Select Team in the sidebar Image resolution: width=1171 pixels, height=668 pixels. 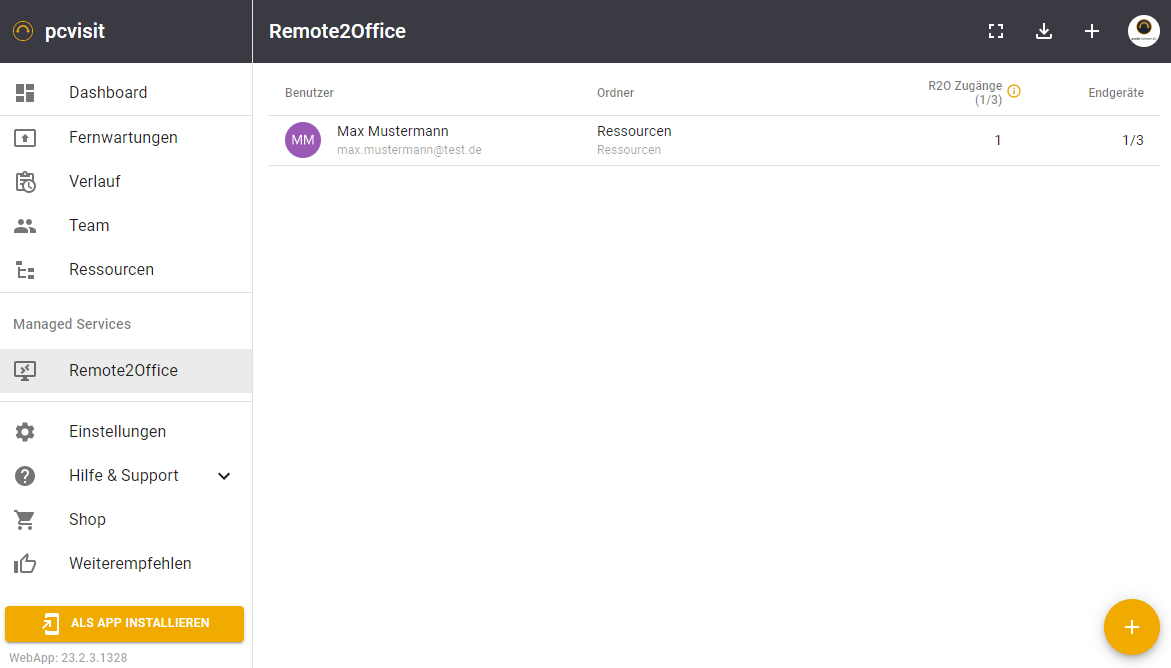pyautogui.click(x=89, y=226)
